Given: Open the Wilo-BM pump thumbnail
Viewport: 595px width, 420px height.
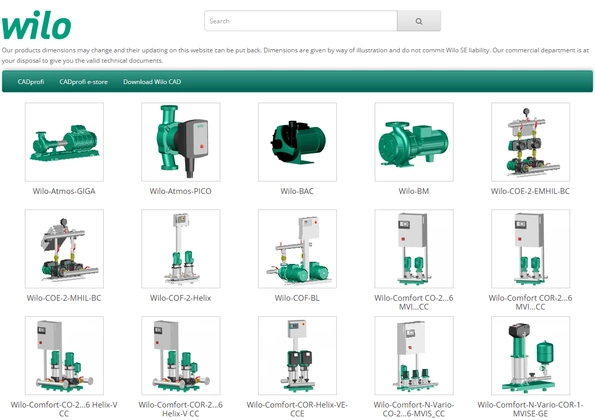Looking at the screenshot, I should [x=414, y=142].
